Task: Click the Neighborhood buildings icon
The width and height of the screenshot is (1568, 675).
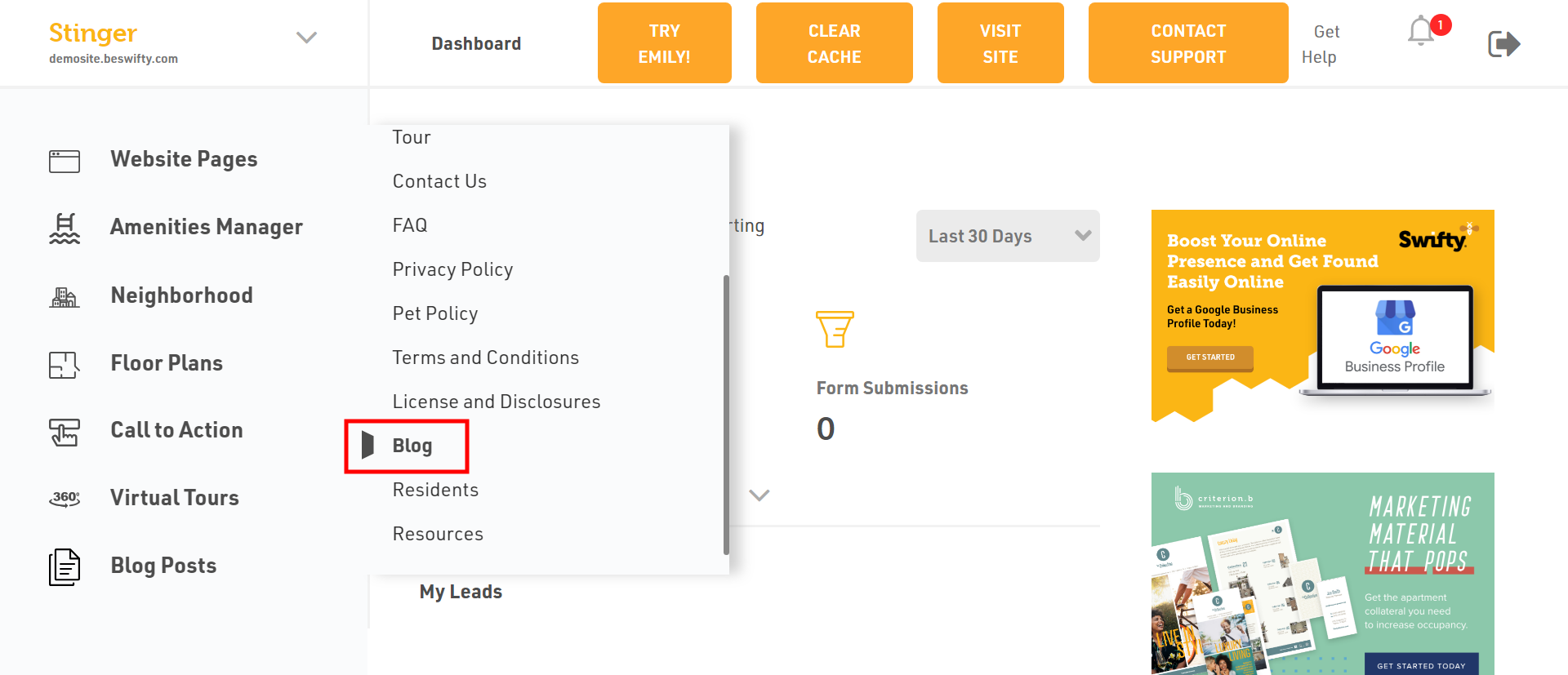Action: coord(65,297)
